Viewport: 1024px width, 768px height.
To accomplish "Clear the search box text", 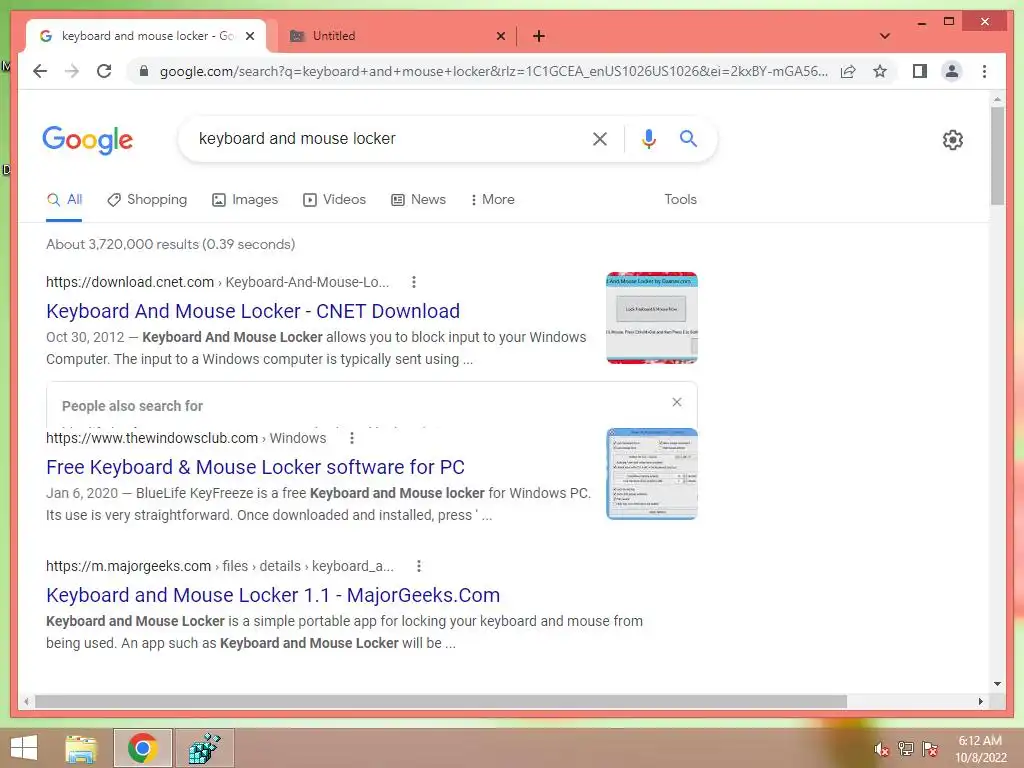I will [x=600, y=138].
